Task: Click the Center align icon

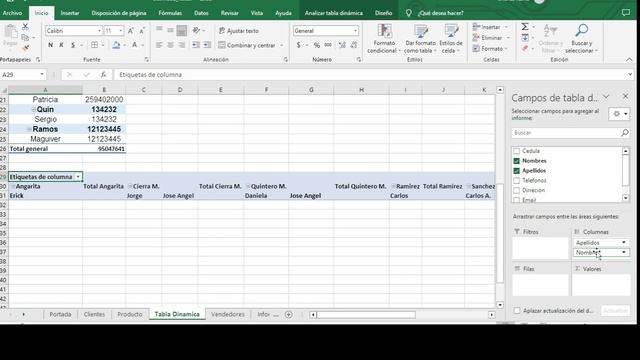Action: click(170, 45)
